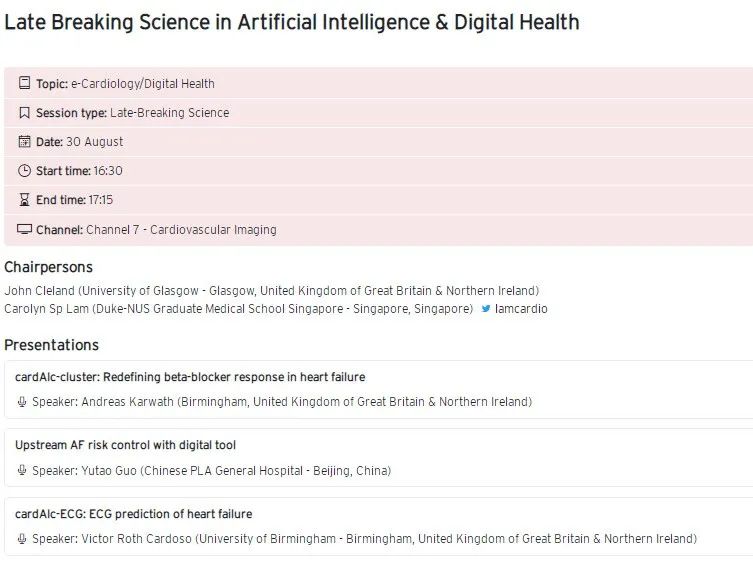753x561 pixels.
Task: Open Upstream AF risk control presentation
Action: pyautogui.click(x=126, y=445)
